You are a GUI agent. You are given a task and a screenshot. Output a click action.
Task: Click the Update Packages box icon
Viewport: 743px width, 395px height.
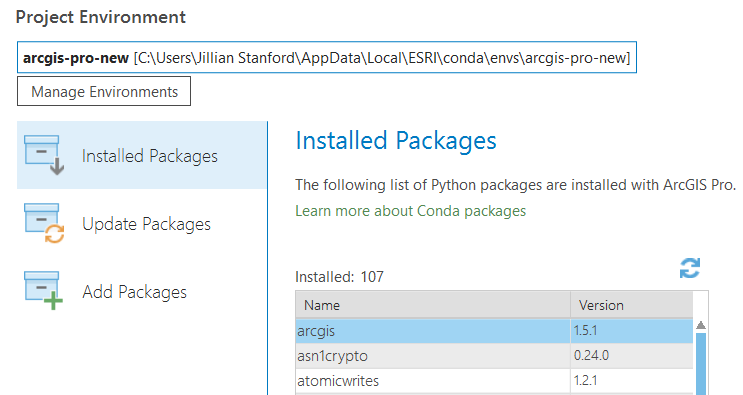[44, 223]
